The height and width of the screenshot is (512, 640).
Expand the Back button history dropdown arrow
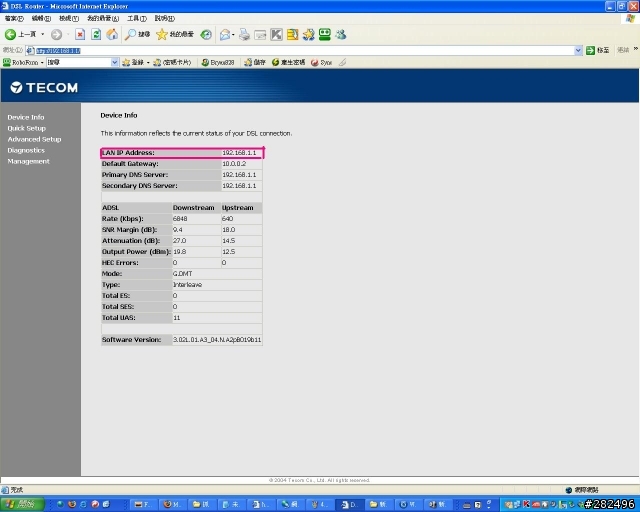[42, 35]
